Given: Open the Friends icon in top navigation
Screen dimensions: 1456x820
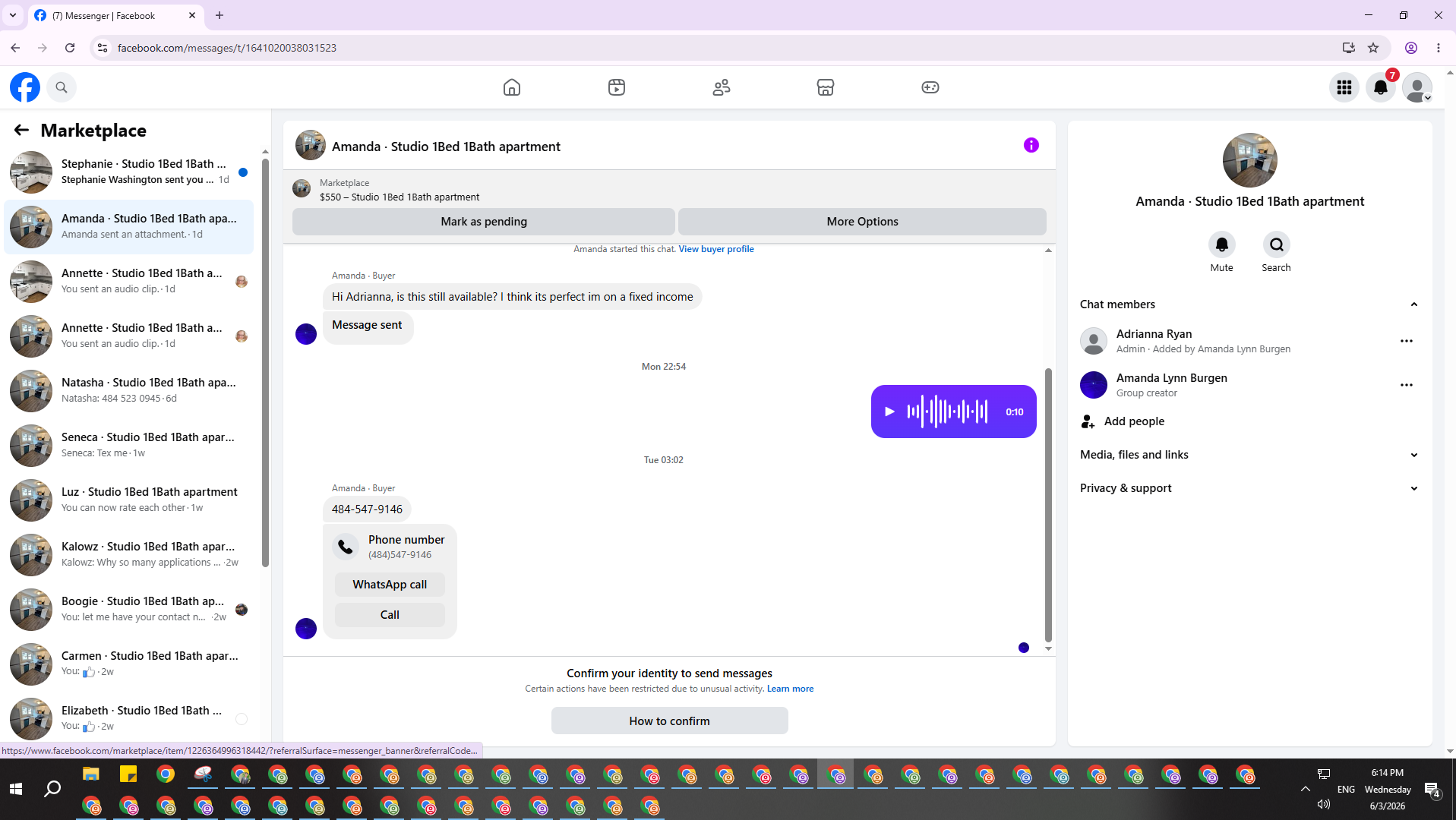Looking at the screenshot, I should [722, 87].
